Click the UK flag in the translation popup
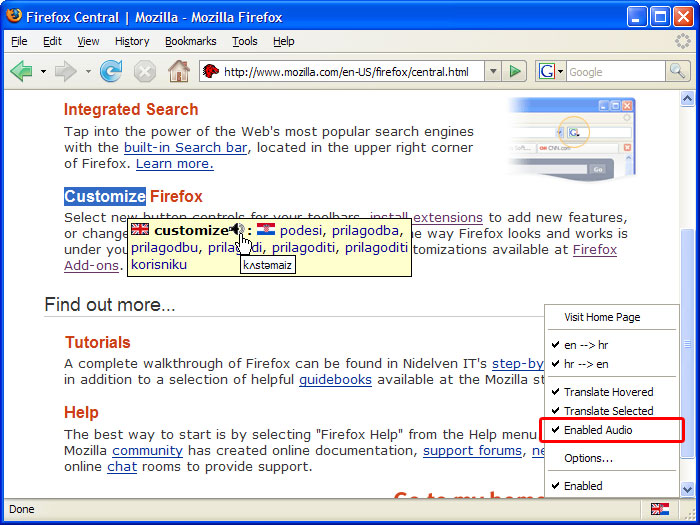 pyautogui.click(x=140, y=229)
